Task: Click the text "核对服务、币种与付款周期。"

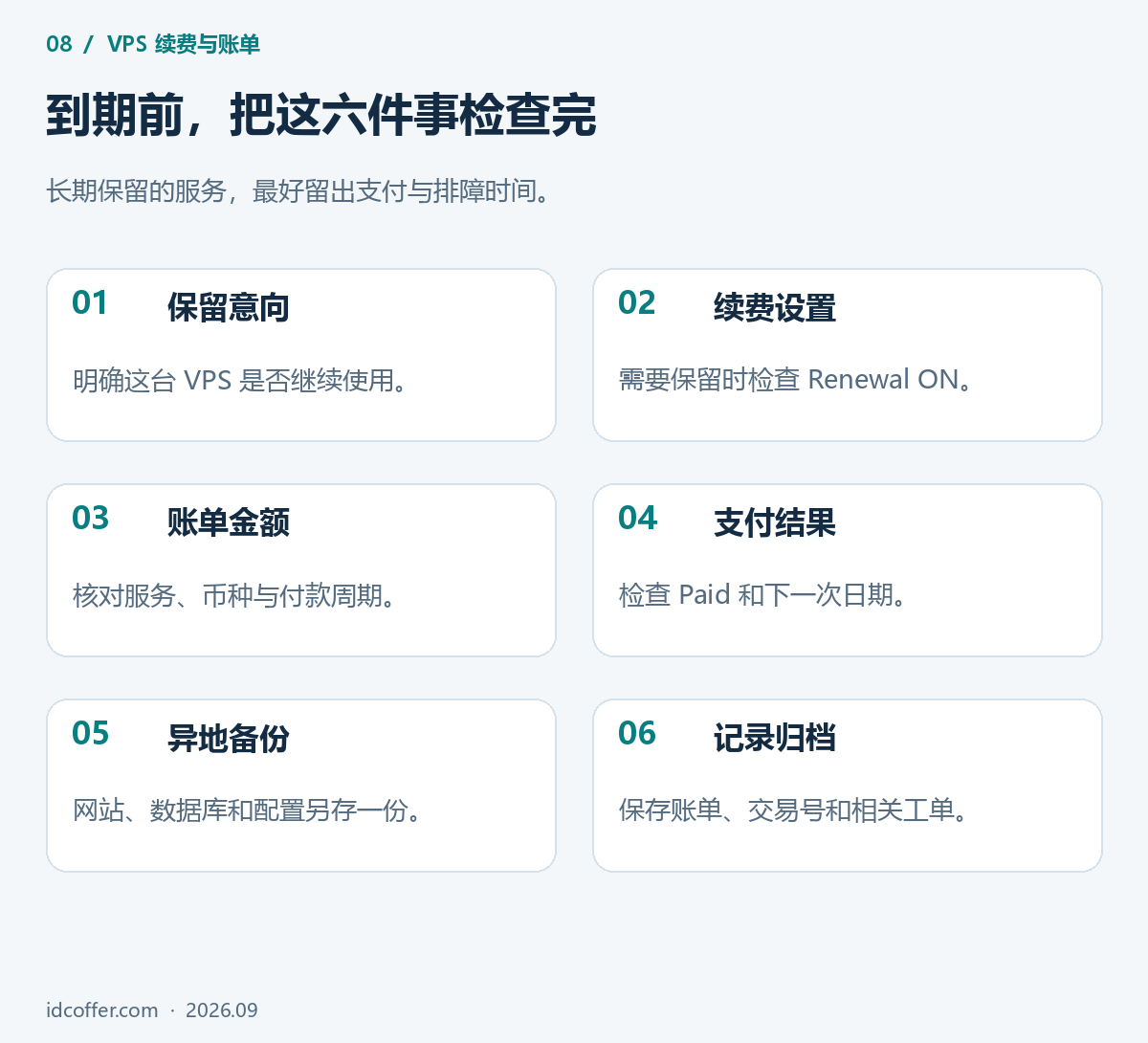Action: click(235, 596)
